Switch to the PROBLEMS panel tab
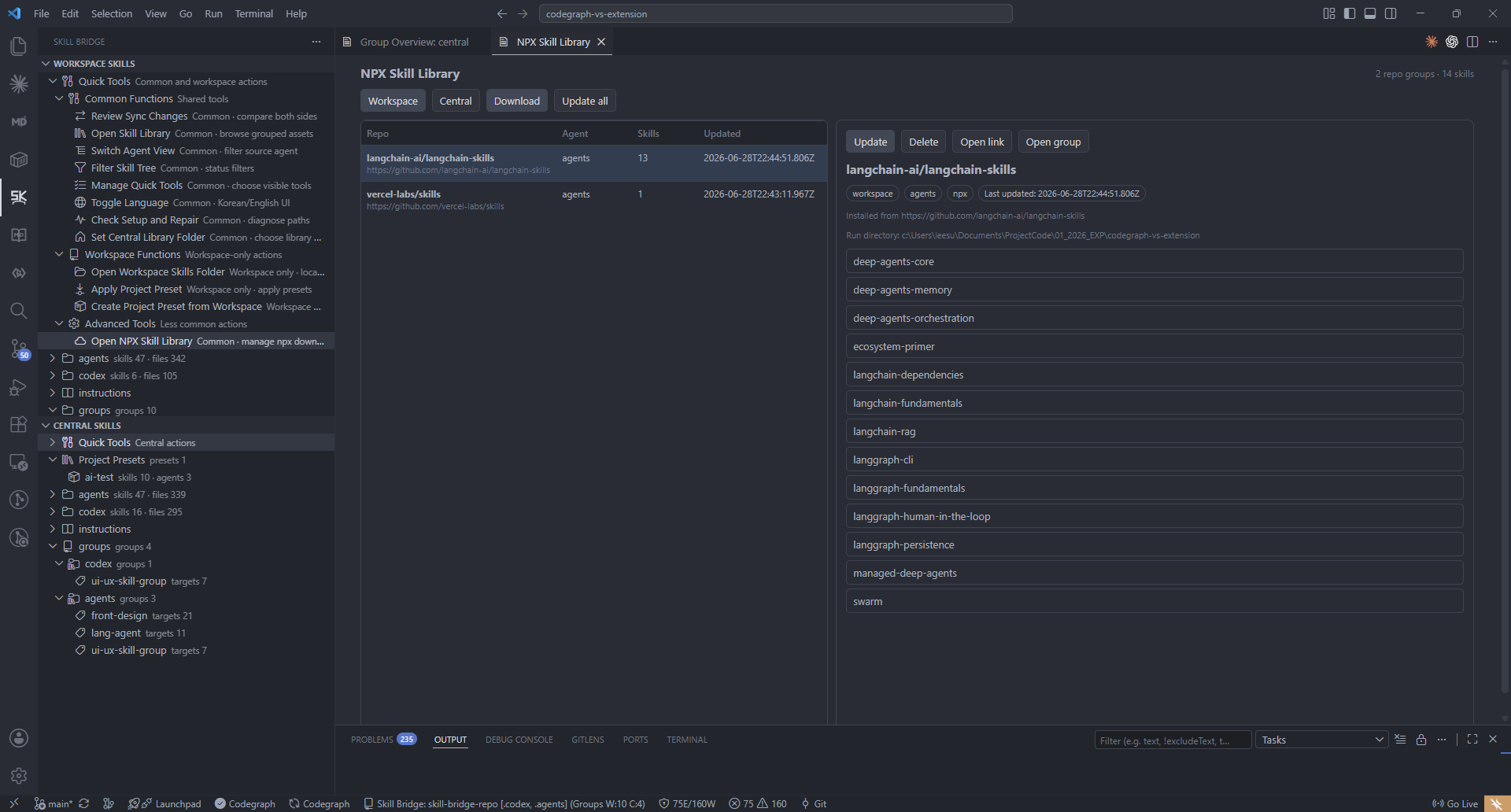This screenshot has height=812, width=1511. [x=383, y=740]
